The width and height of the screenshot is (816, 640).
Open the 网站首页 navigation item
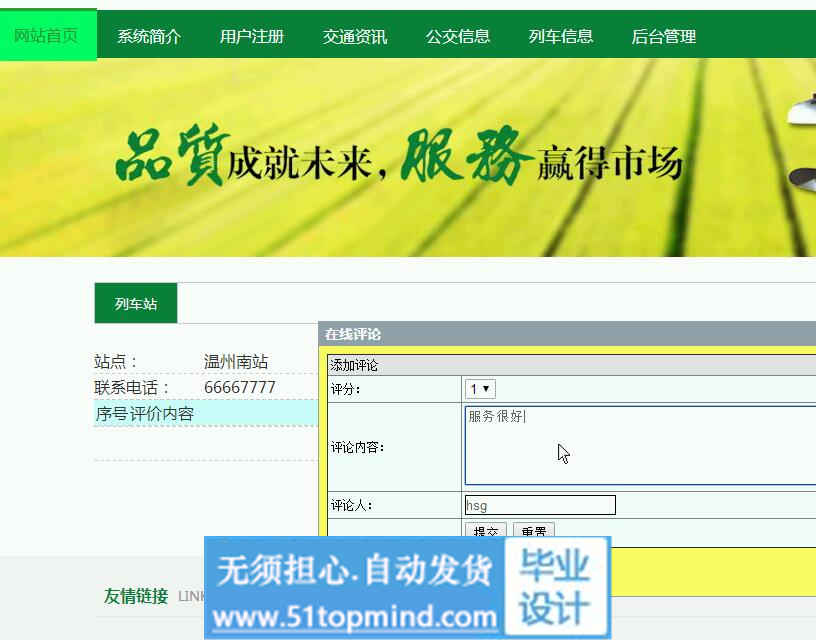47,36
